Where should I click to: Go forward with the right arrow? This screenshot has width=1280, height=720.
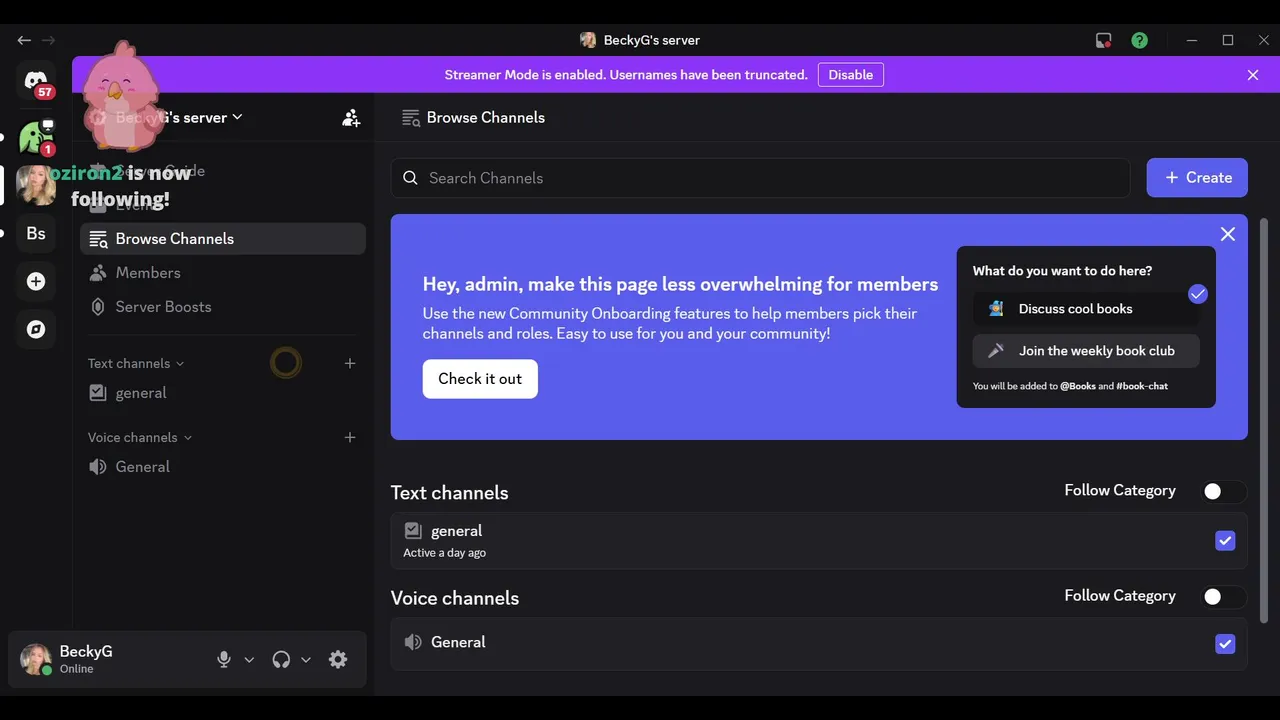pos(48,40)
